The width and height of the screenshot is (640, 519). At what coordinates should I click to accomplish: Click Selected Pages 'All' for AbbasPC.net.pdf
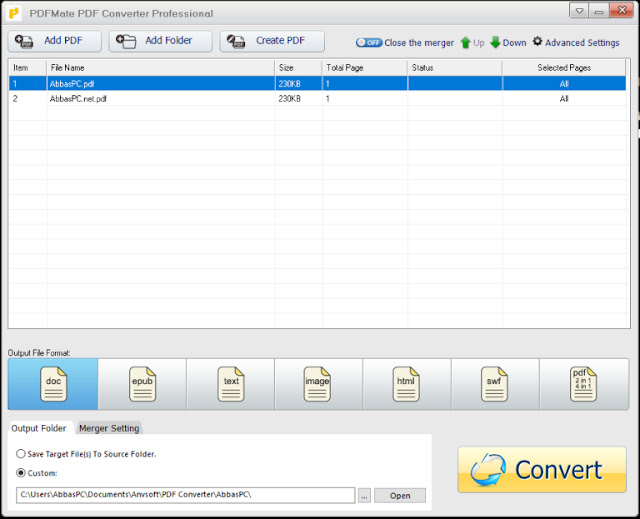564,99
